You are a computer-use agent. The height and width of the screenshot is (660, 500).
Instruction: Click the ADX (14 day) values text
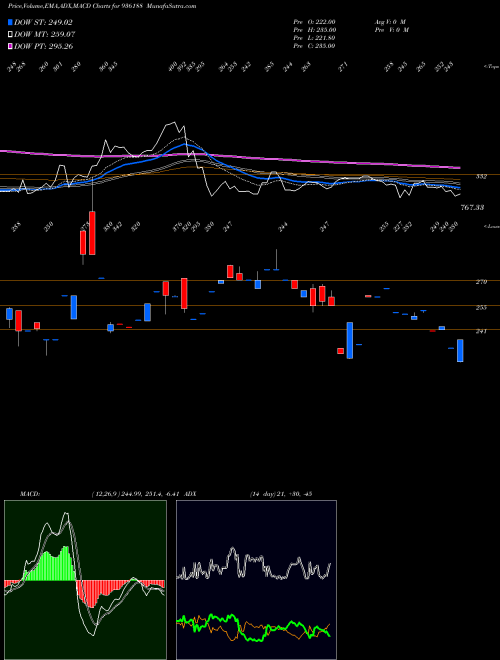click(280, 494)
